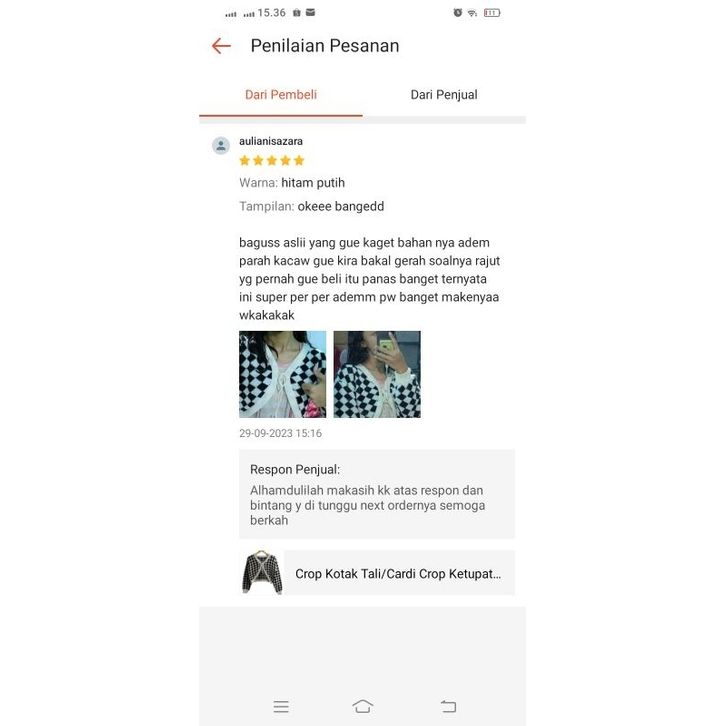Screen dimensions: 726x726
Task: Tap the review text starting with baguss
Action: (369, 279)
